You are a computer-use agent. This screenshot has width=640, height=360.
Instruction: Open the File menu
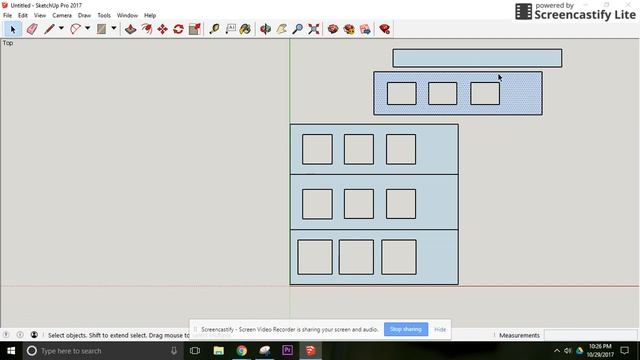coord(7,15)
